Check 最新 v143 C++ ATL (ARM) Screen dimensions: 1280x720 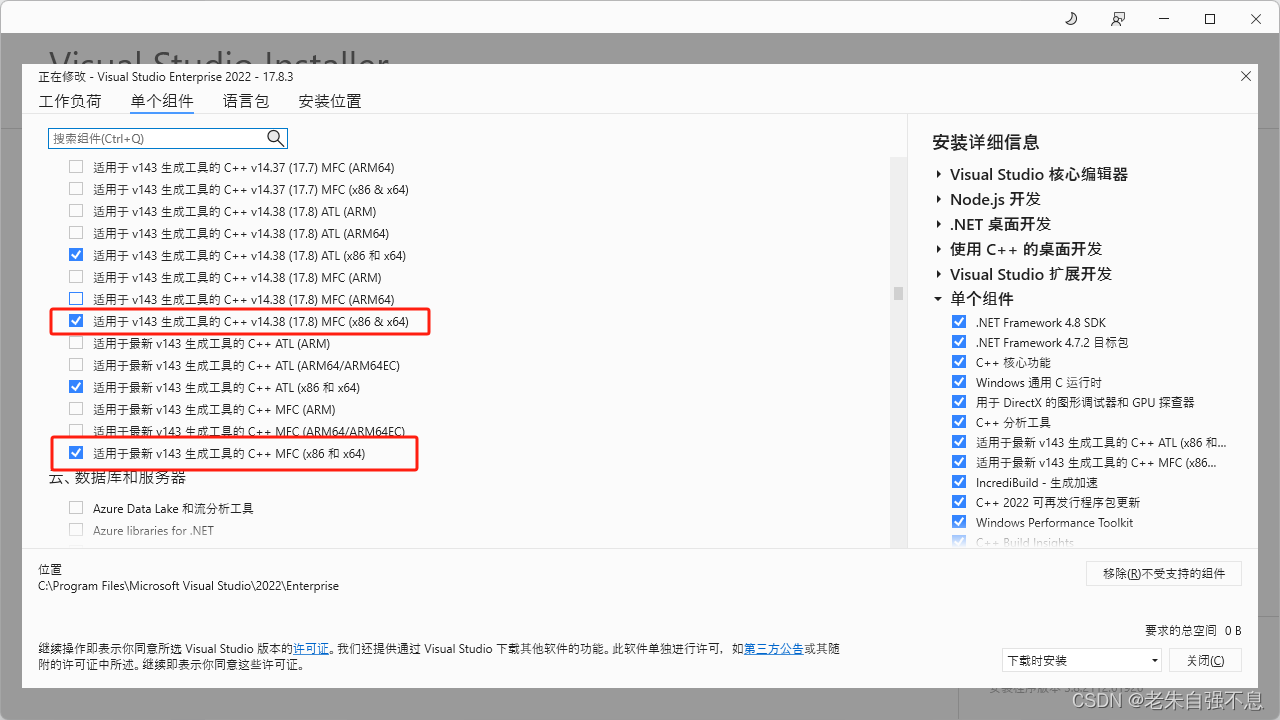point(76,343)
